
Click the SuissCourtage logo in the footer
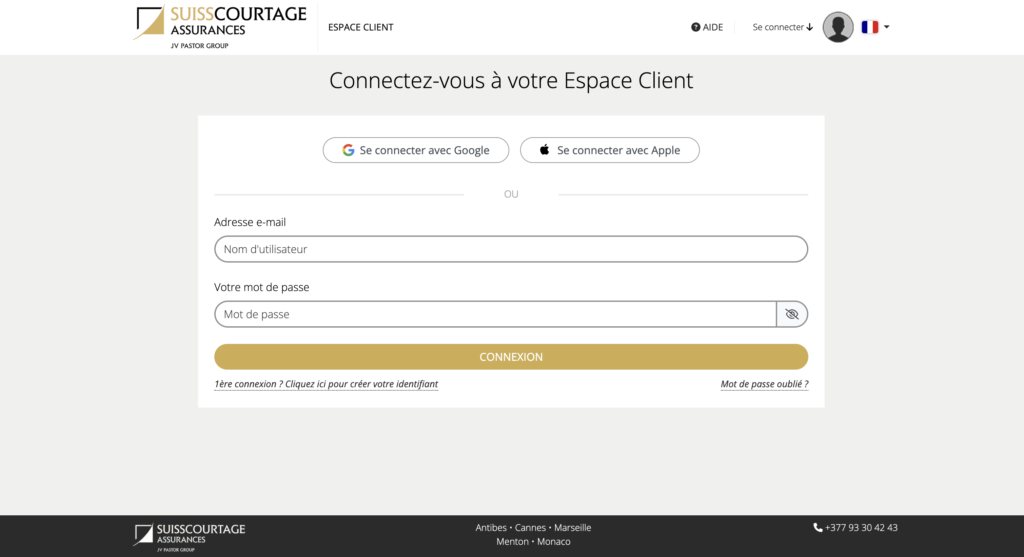click(190, 534)
